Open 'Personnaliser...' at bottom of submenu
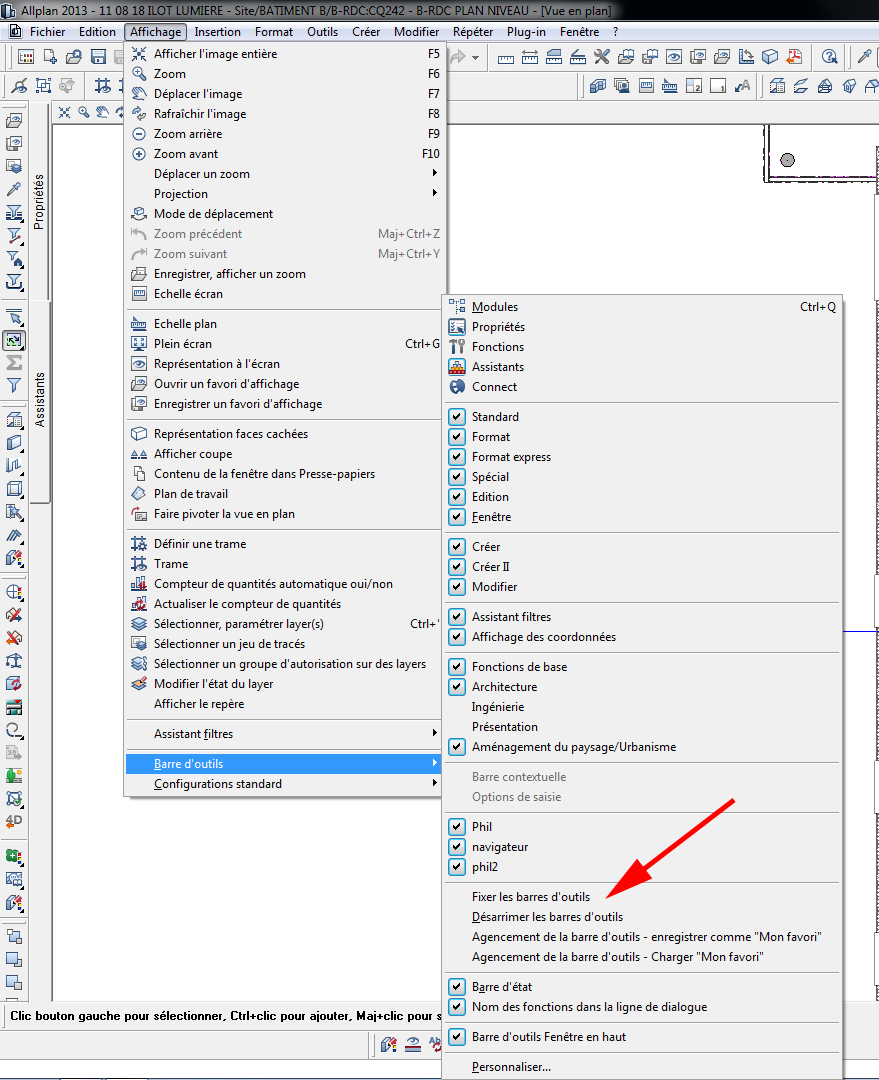The image size is (879, 1080). pos(511,1066)
